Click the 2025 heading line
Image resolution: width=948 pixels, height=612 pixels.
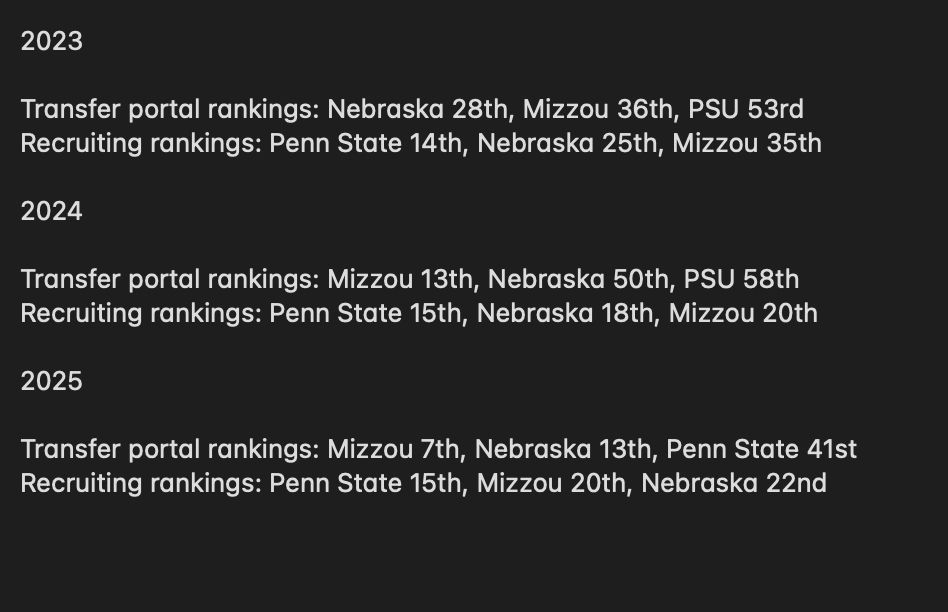click(x=51, y=382)
